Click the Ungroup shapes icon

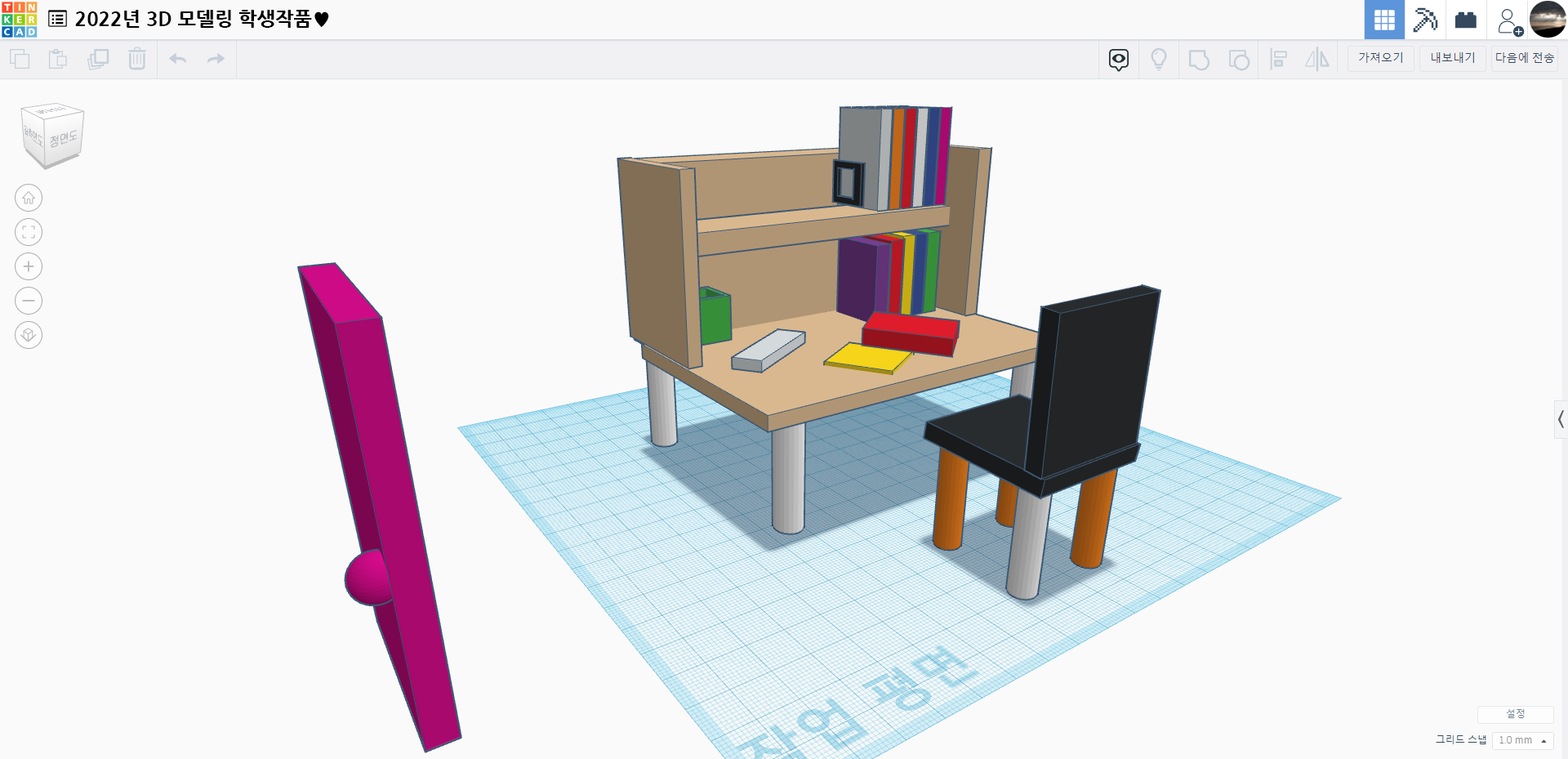tap(1239, 60)
